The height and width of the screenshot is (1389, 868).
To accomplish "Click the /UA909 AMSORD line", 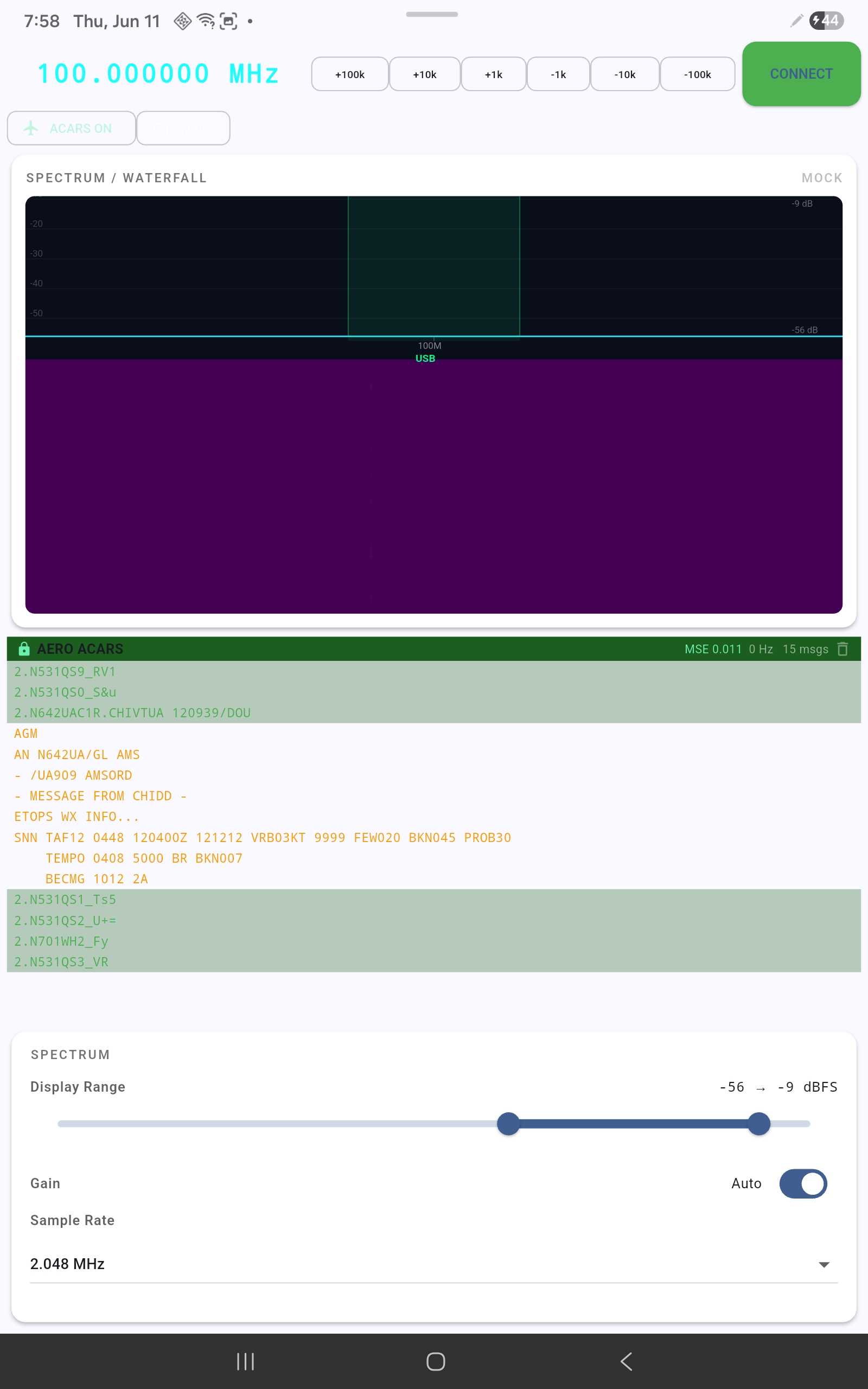I will (73, 775).
